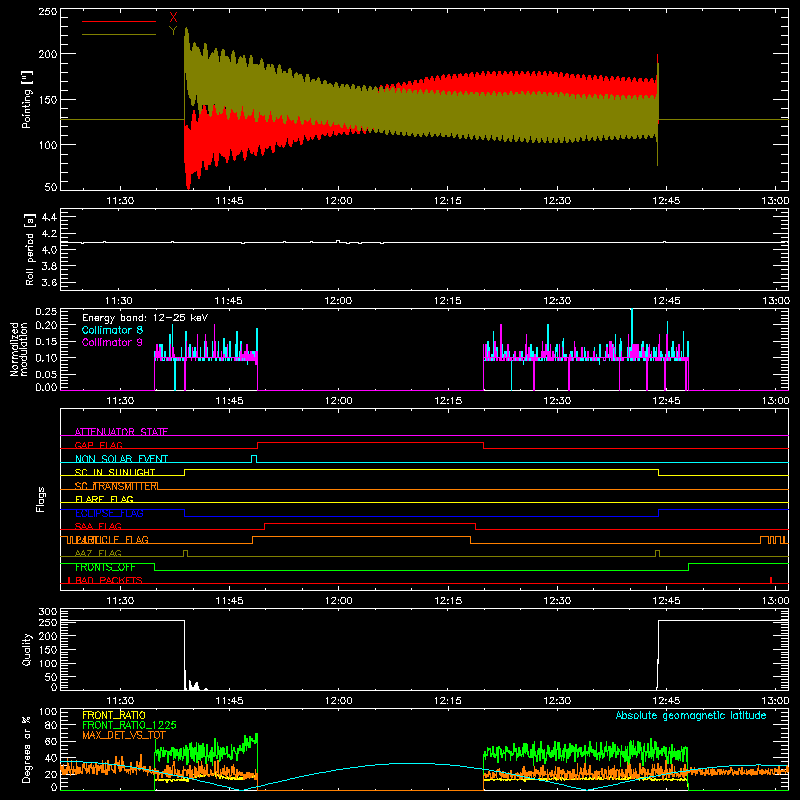The height and width of the screenshot is (800, 800).
Task: Click the AAZ_FLAG label
Action: click(98, 553)
